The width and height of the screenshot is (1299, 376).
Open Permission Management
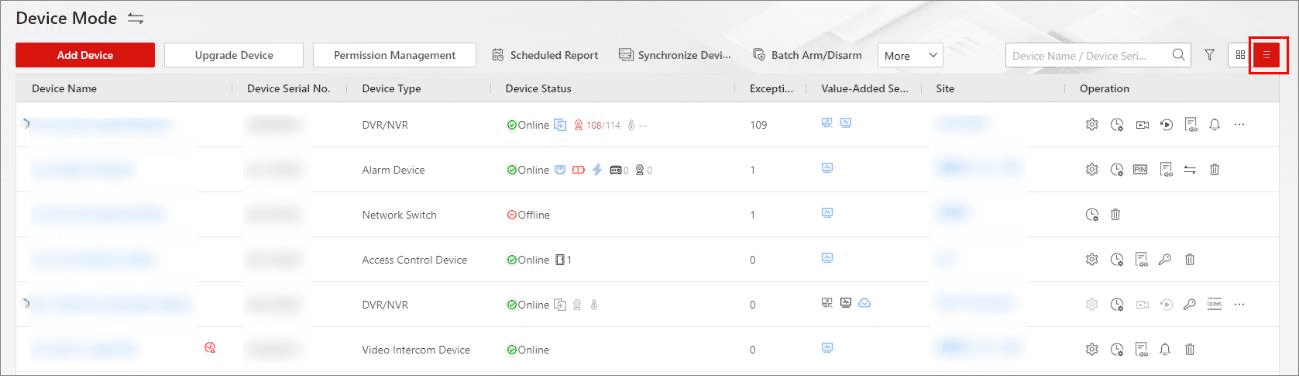394,55
